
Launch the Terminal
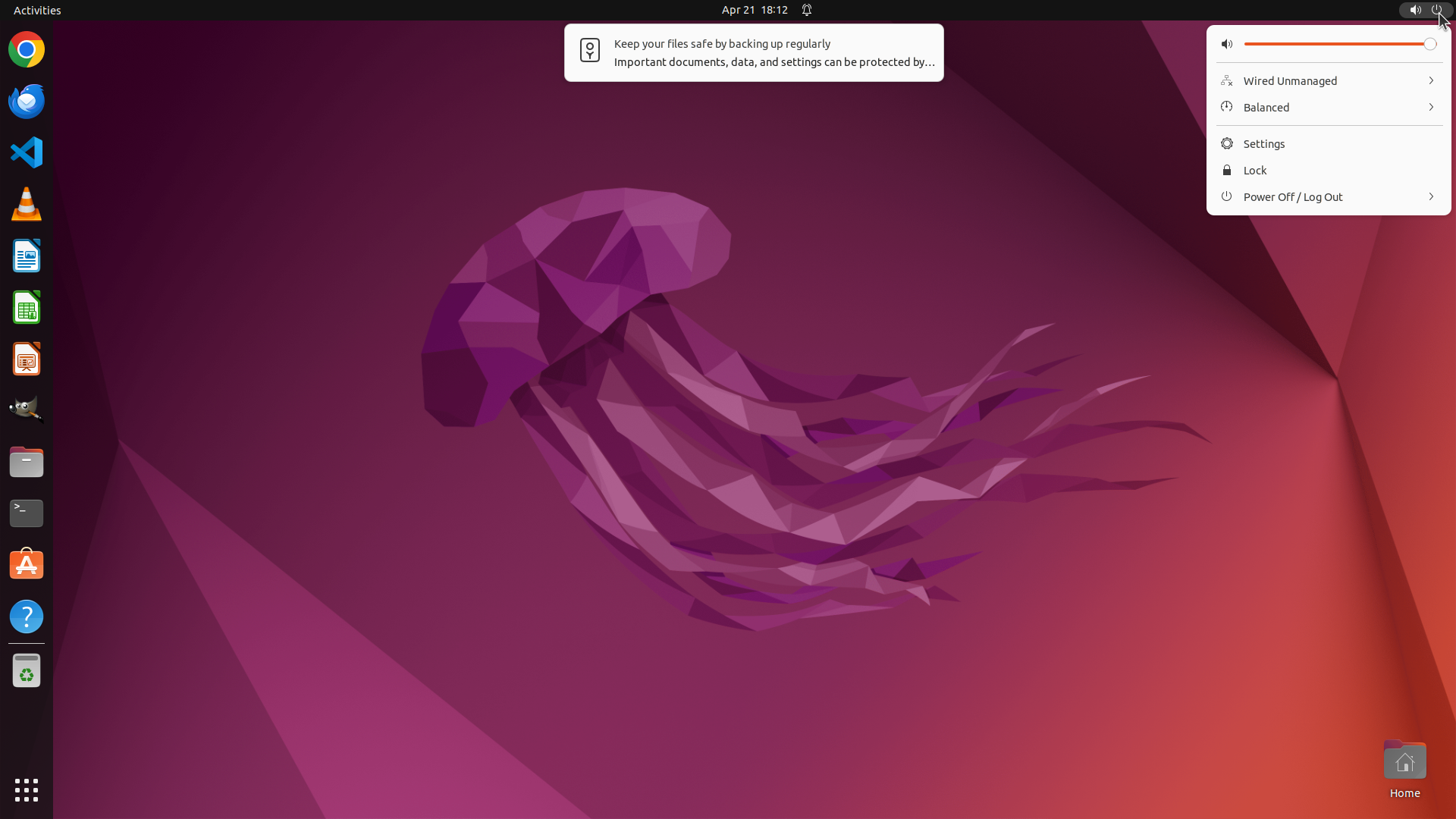[x=27, y=513]
